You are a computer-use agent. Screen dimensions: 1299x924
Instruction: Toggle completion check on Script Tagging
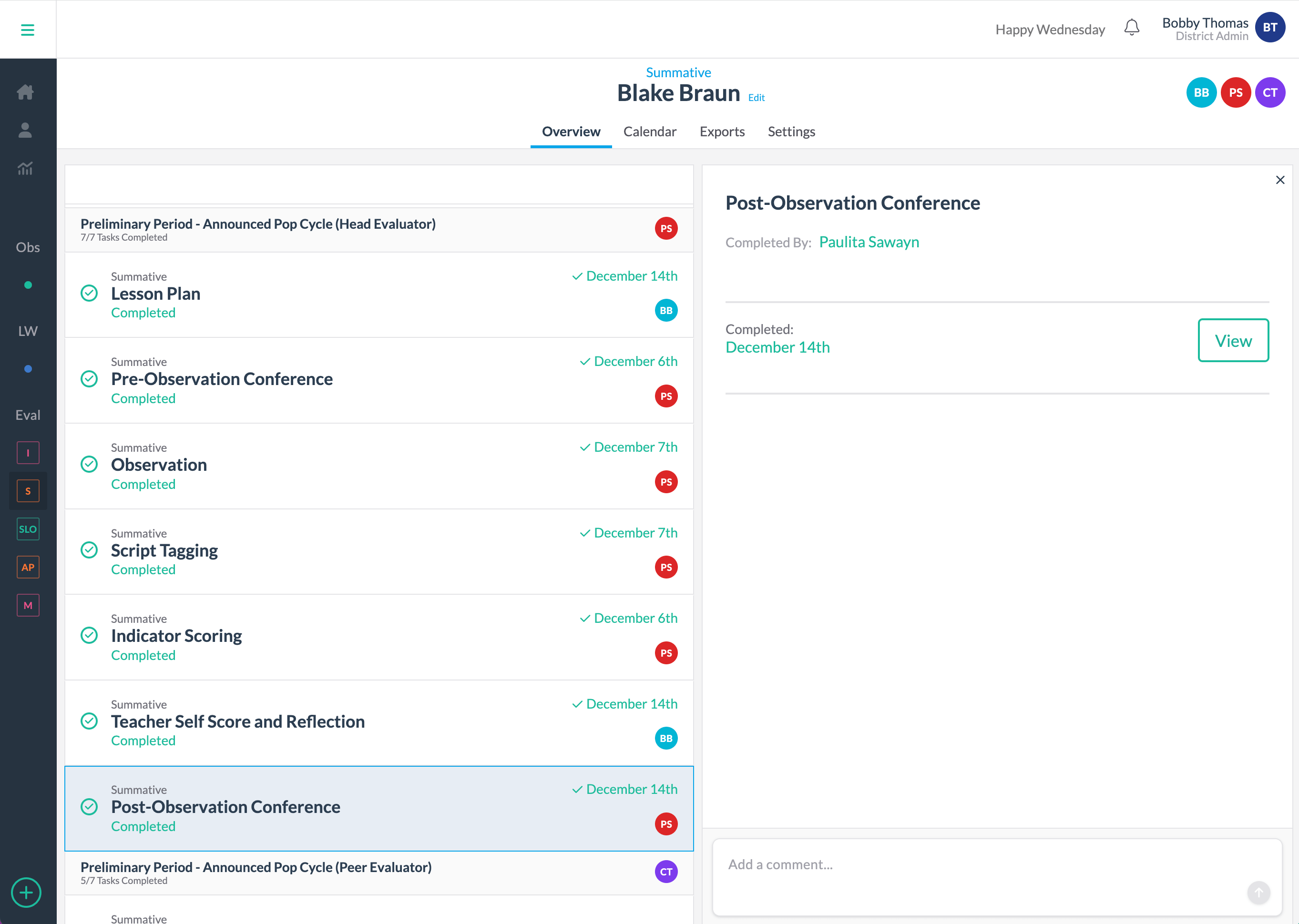pos(89,550)
